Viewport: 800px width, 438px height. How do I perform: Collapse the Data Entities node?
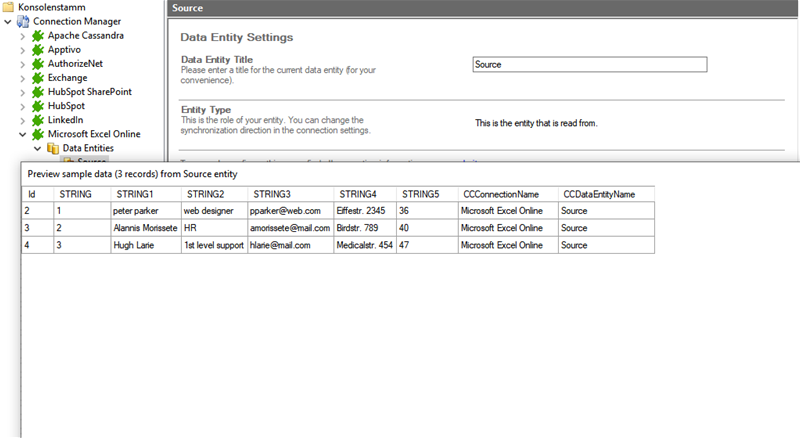(x=38, y=148)
